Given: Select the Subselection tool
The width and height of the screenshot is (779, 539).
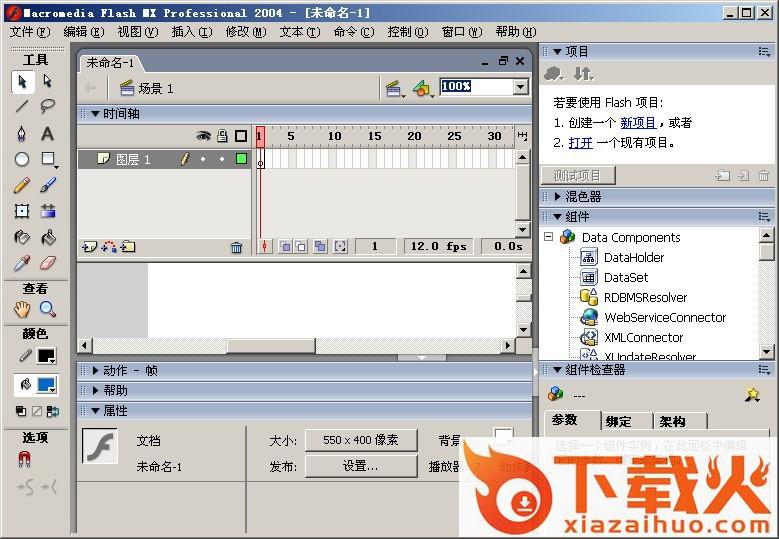Looking at the screenshot, I should click(x=48, y=81).
